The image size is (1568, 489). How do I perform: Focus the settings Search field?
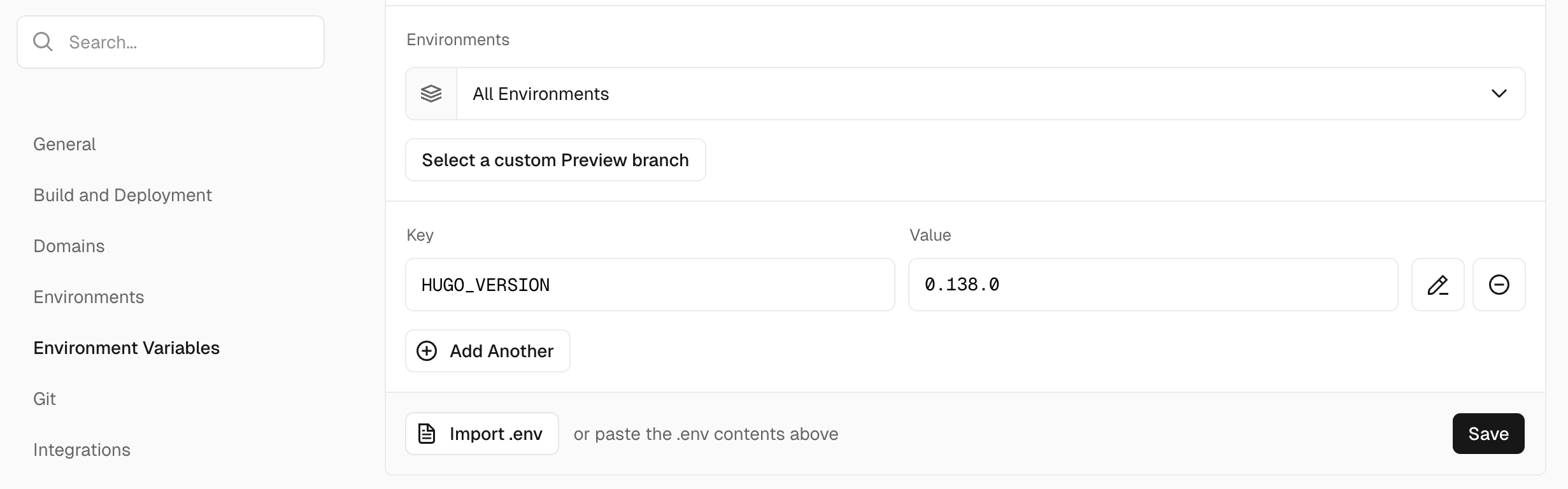click(171, 42)
